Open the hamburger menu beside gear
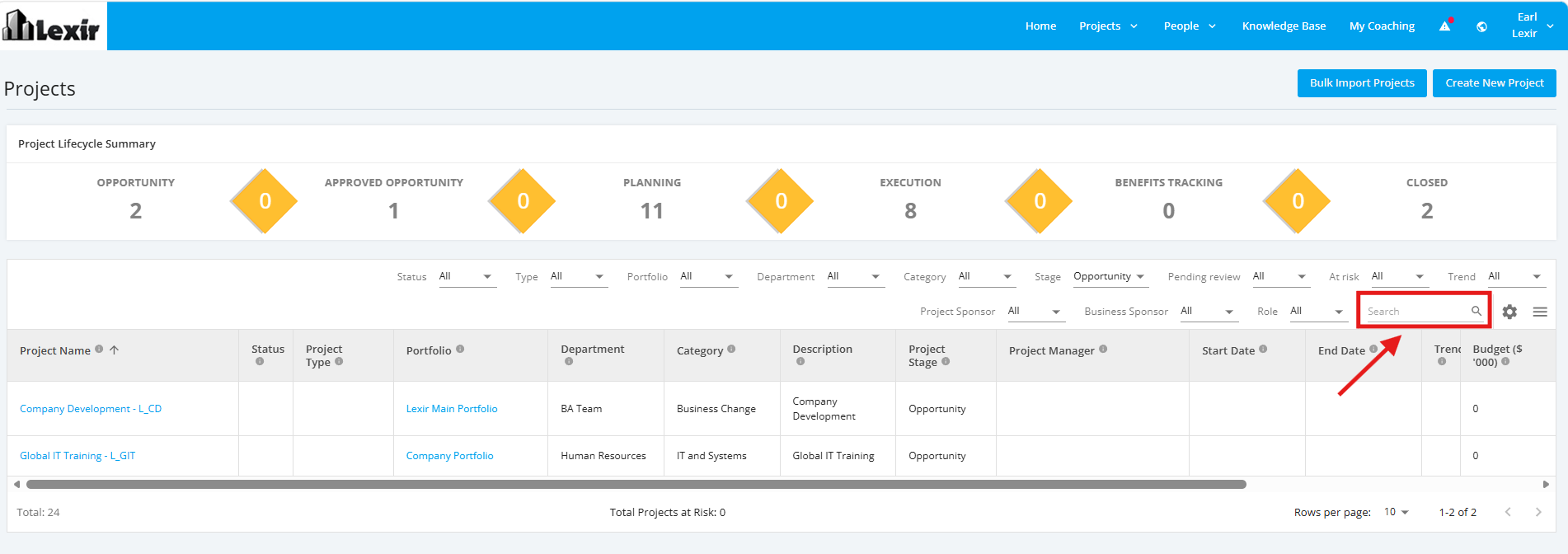Viewport: 1568px width, 554px height. coord(1540,312)
